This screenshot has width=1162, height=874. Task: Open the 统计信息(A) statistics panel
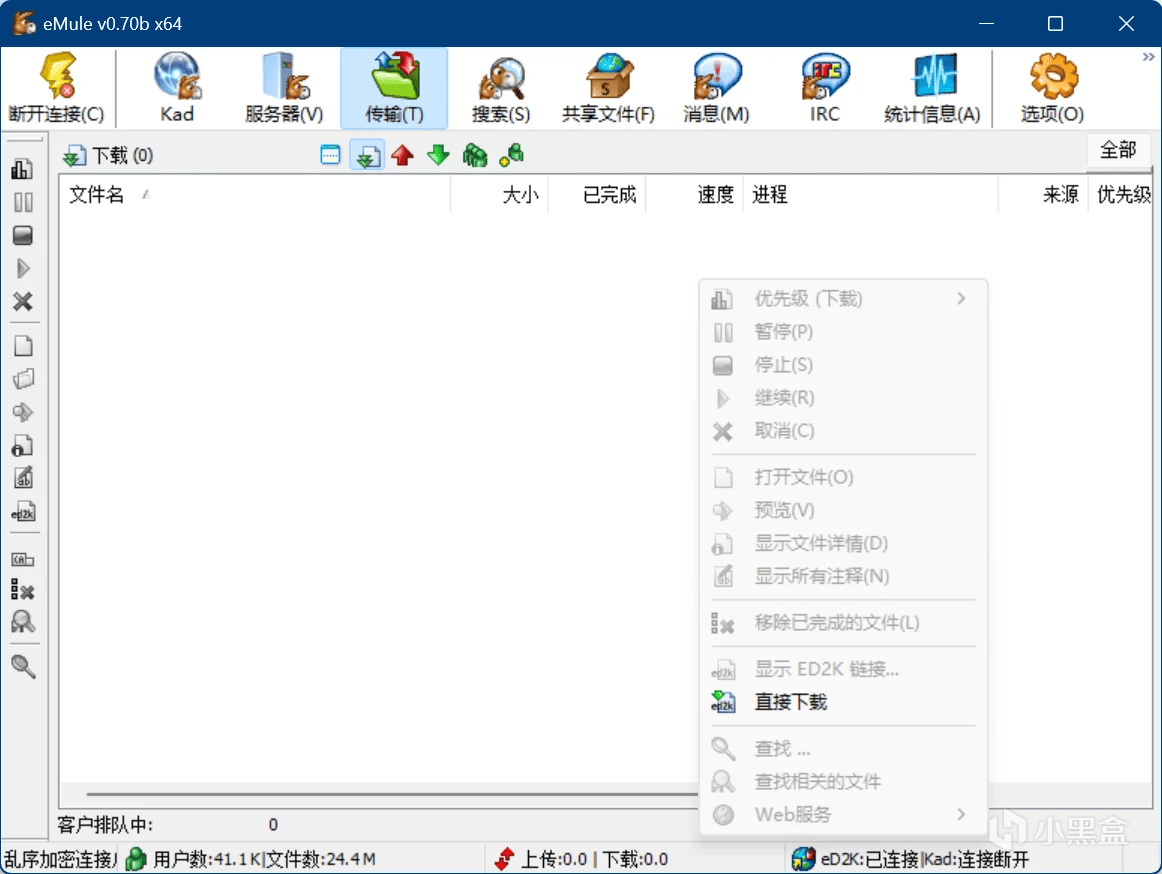(x=932, y=88)
